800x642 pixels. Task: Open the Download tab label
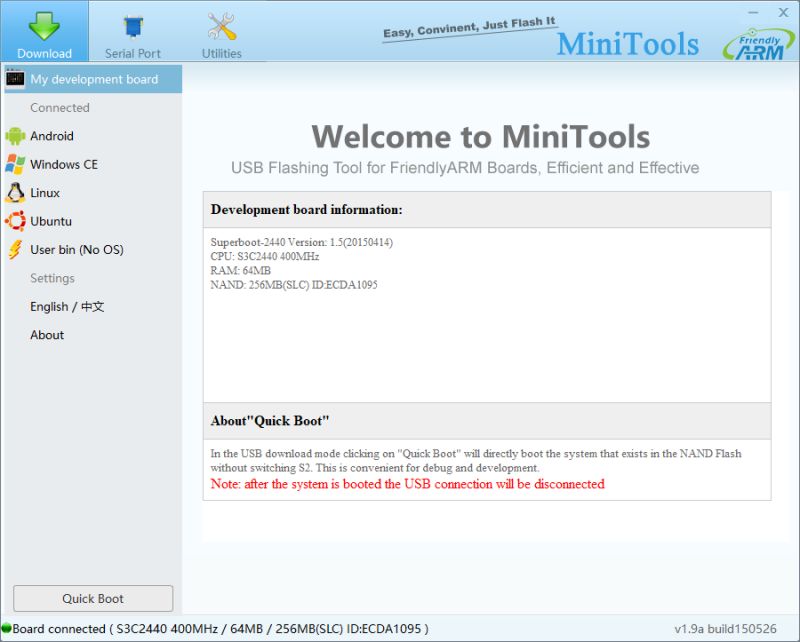(x=44, y=54)
